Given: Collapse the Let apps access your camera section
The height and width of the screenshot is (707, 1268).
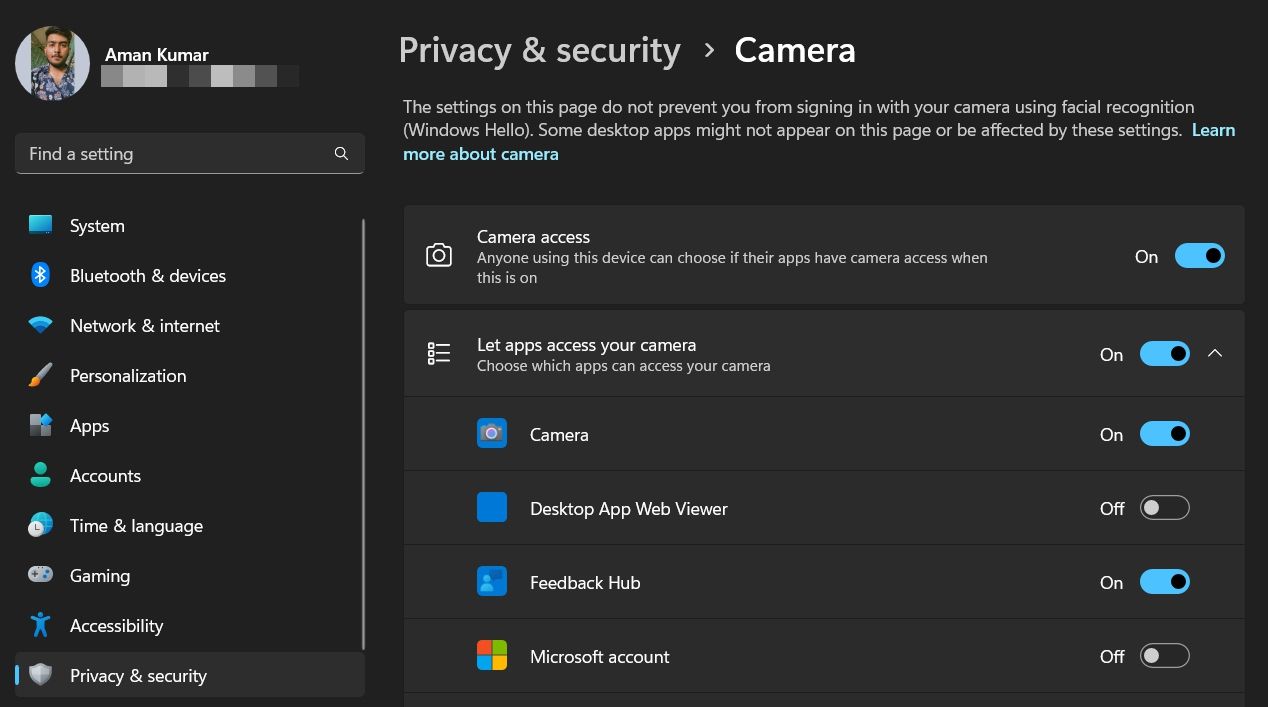Looking at the screenshot, I should coord(1215,354).
